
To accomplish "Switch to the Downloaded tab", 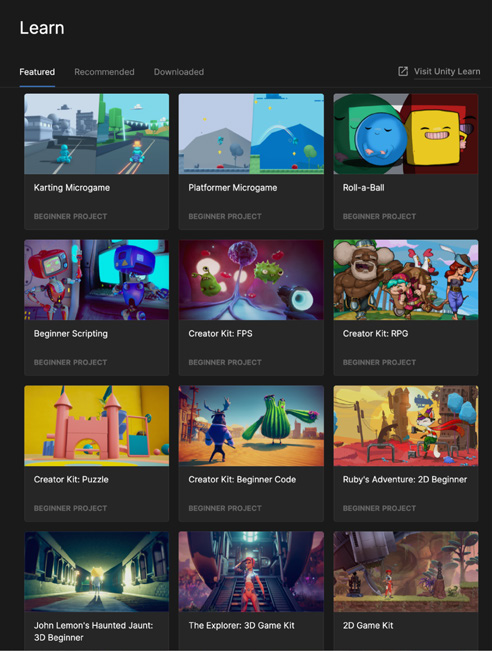I will [179, 72].
